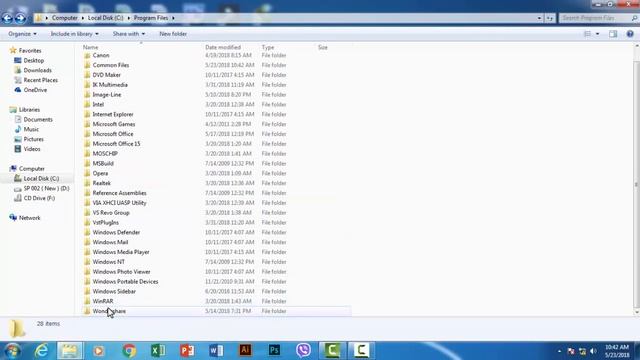
Task: Select the Microsoft Office 15 folder
Action: click(x=116, y=144)
